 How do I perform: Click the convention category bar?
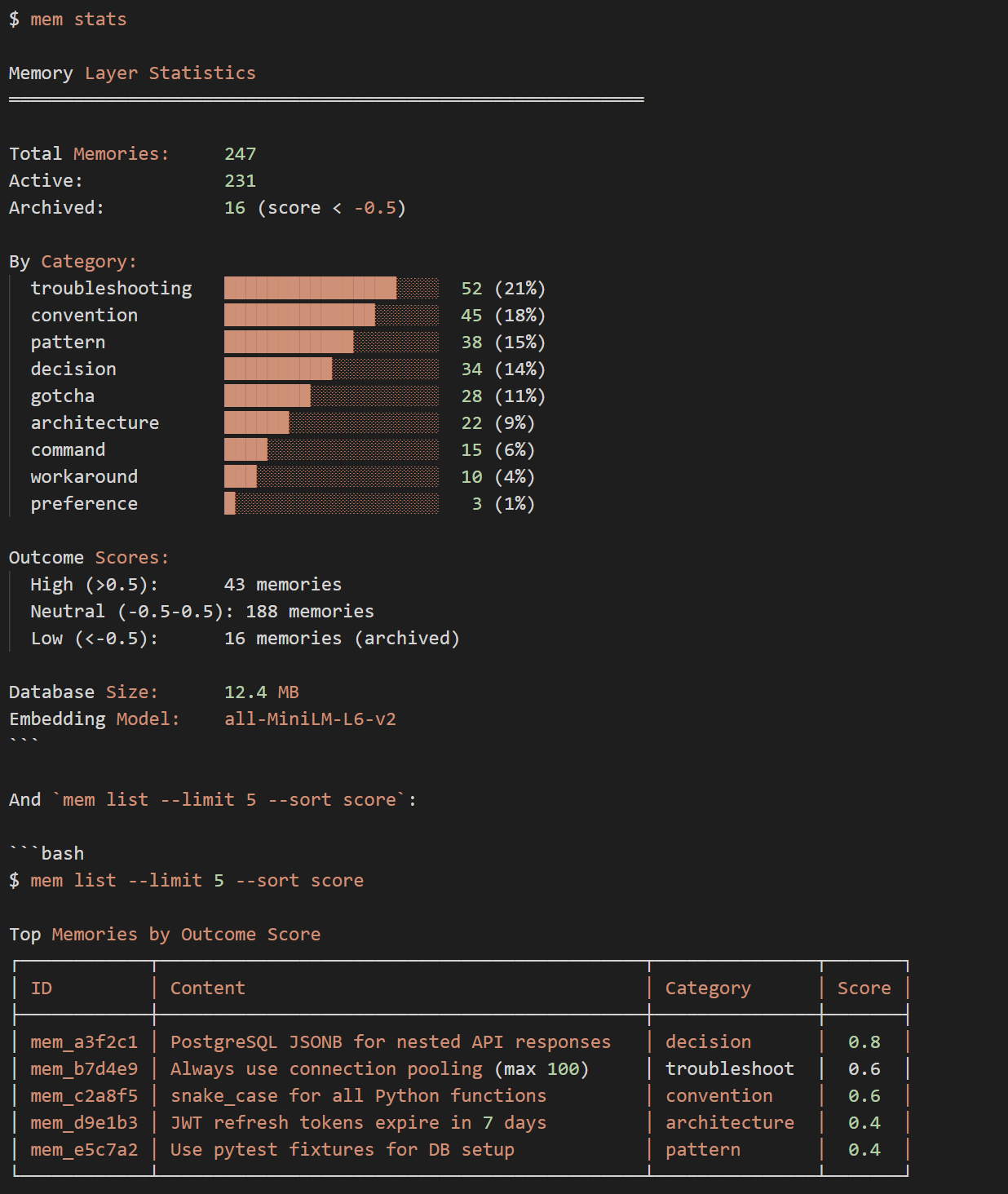[x=331, y=315]
